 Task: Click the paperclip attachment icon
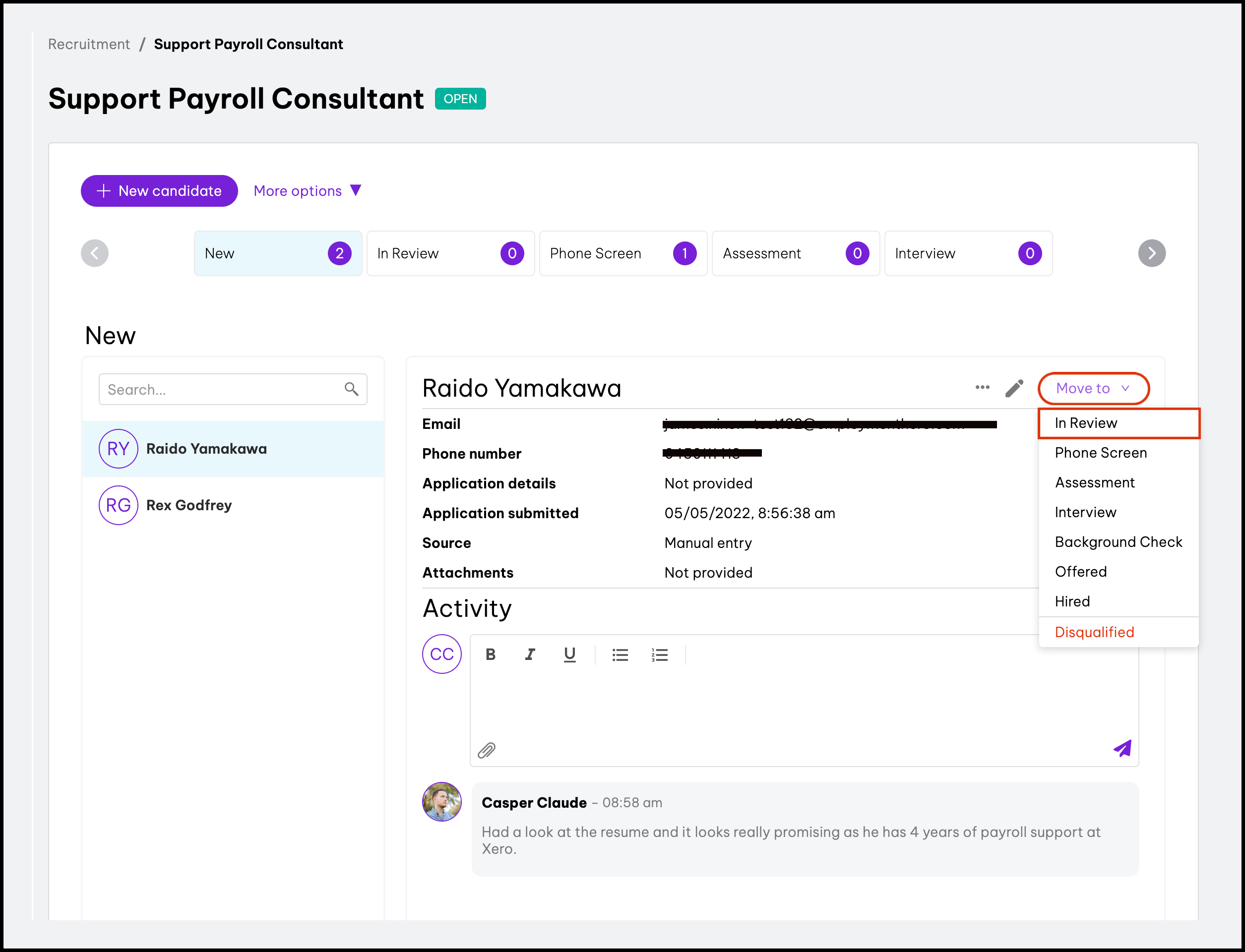[x=487, y=750]
